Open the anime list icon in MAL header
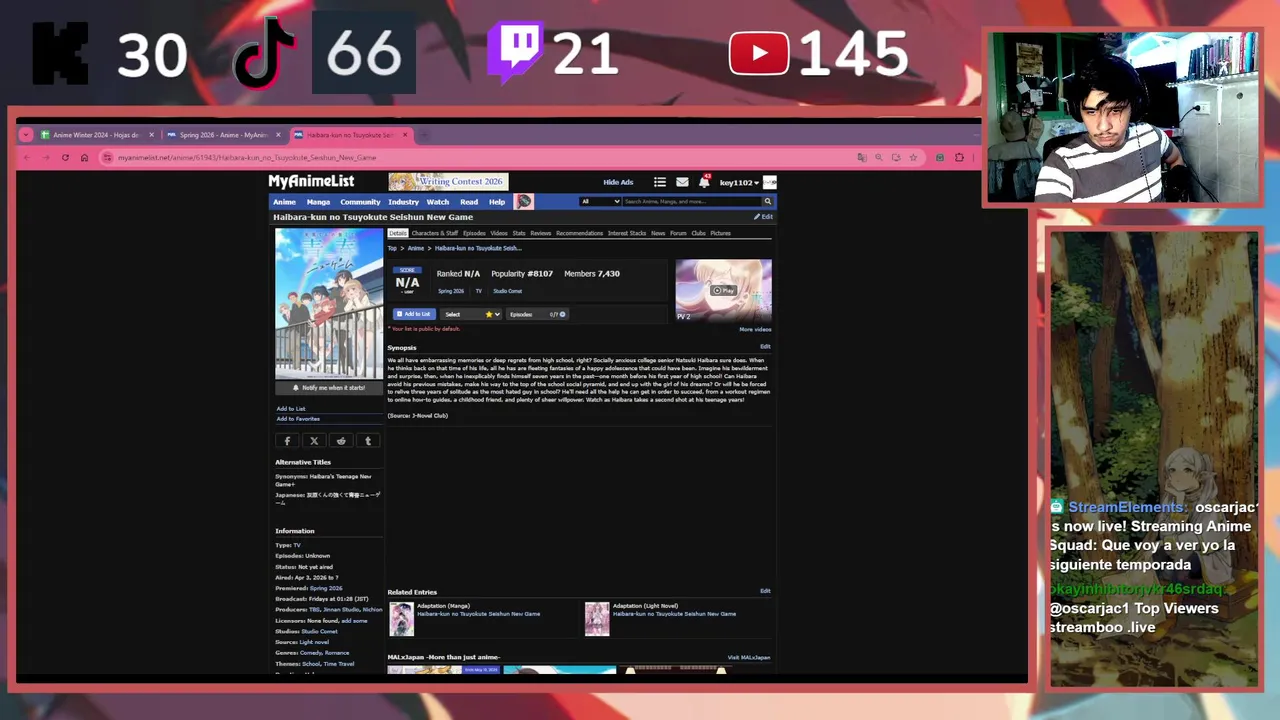 pos(660,182)
